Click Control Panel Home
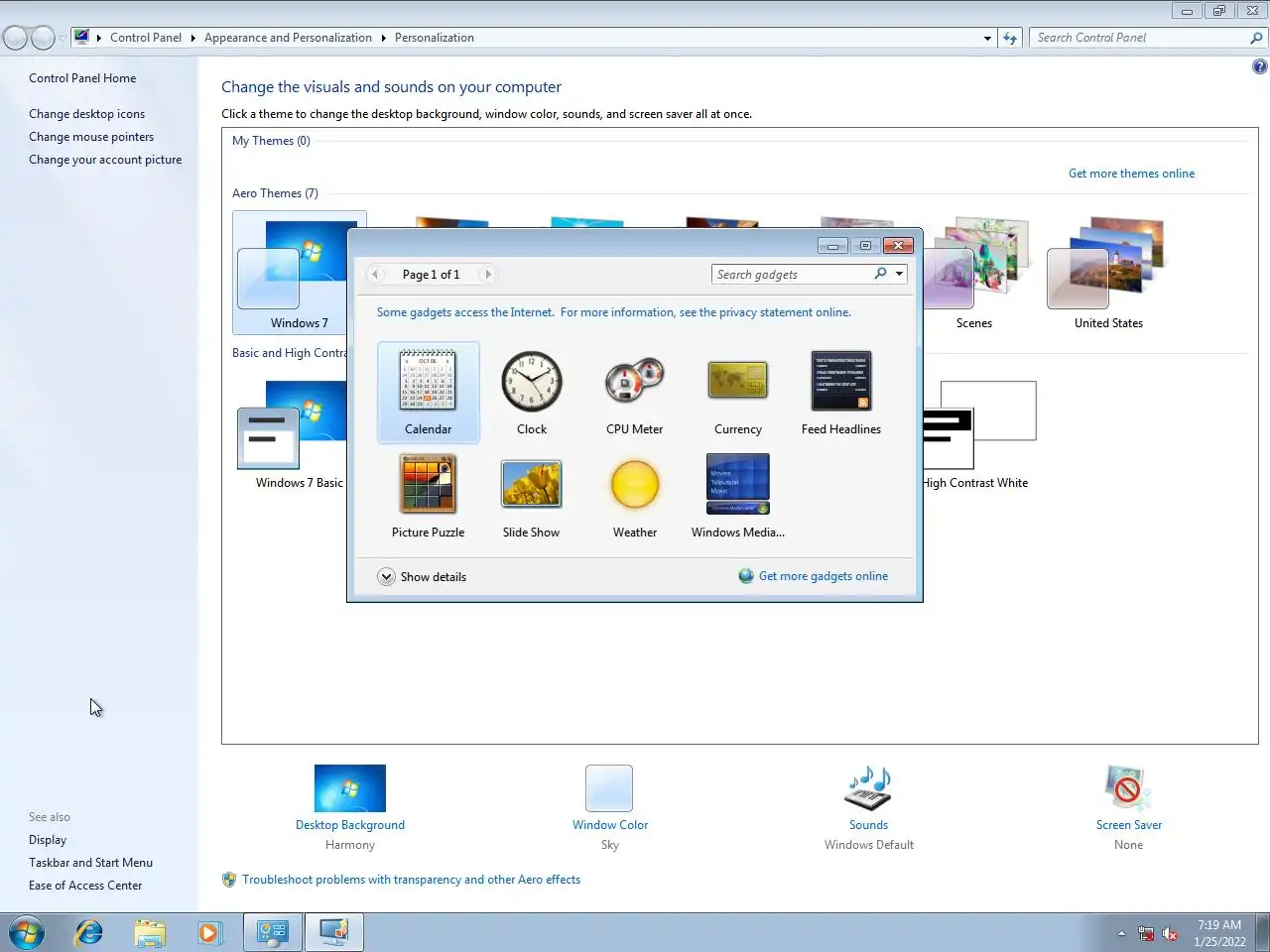 click(82, 78)
